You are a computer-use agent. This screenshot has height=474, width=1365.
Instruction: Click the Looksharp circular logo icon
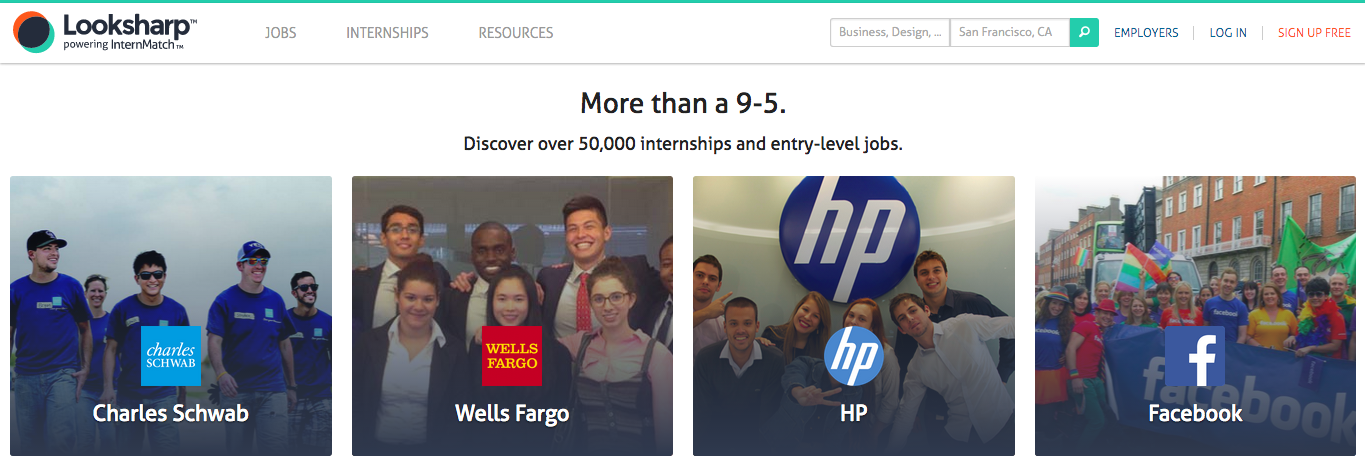(34, 32)
